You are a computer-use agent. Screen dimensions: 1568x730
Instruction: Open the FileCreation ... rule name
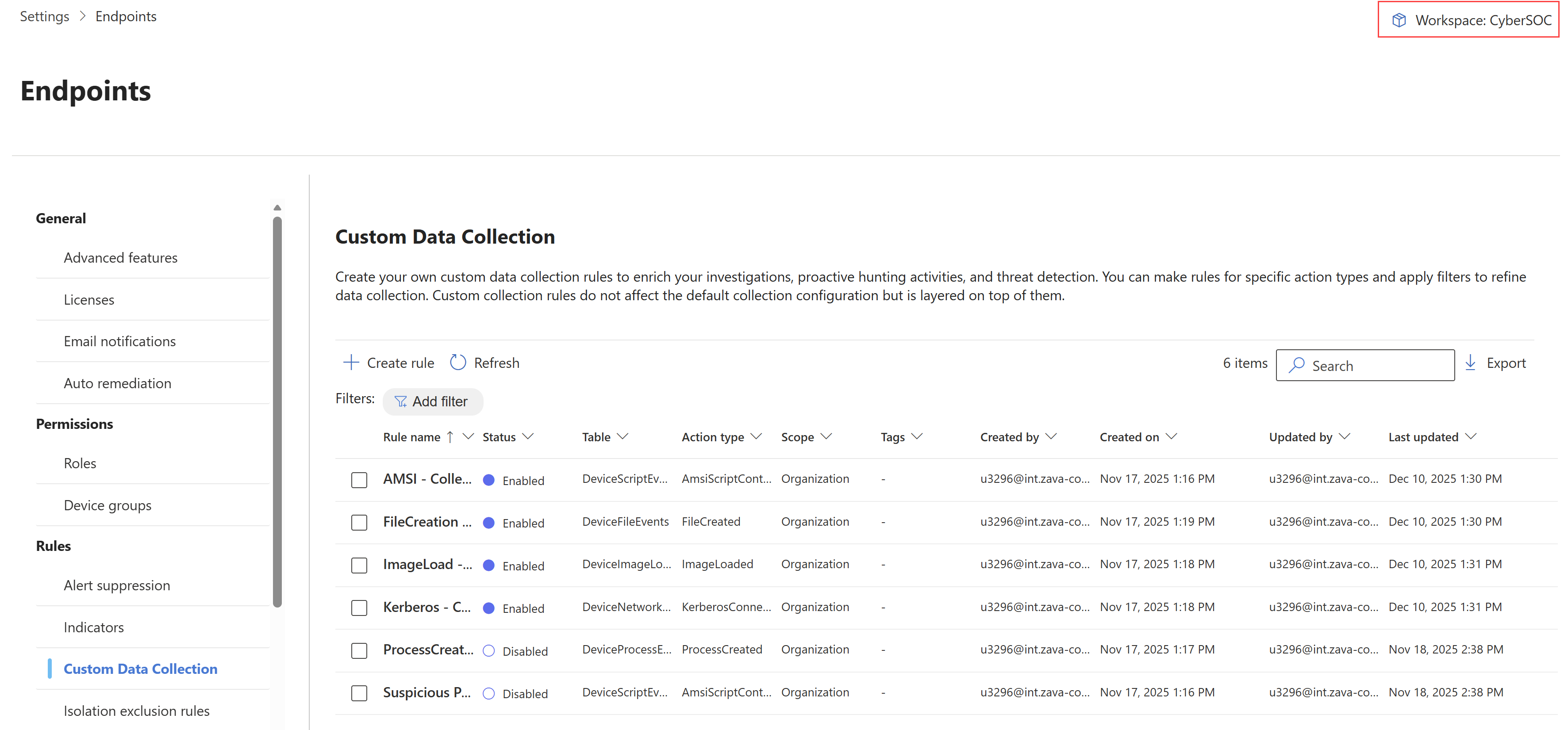(427, 521)
